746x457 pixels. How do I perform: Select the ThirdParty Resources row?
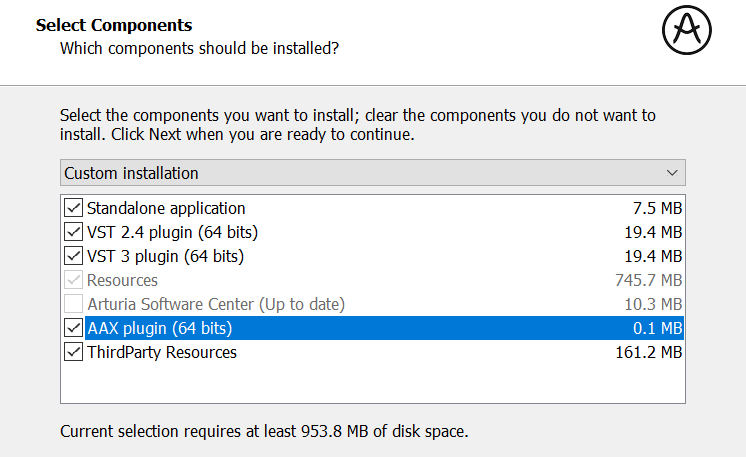[373, 352]
